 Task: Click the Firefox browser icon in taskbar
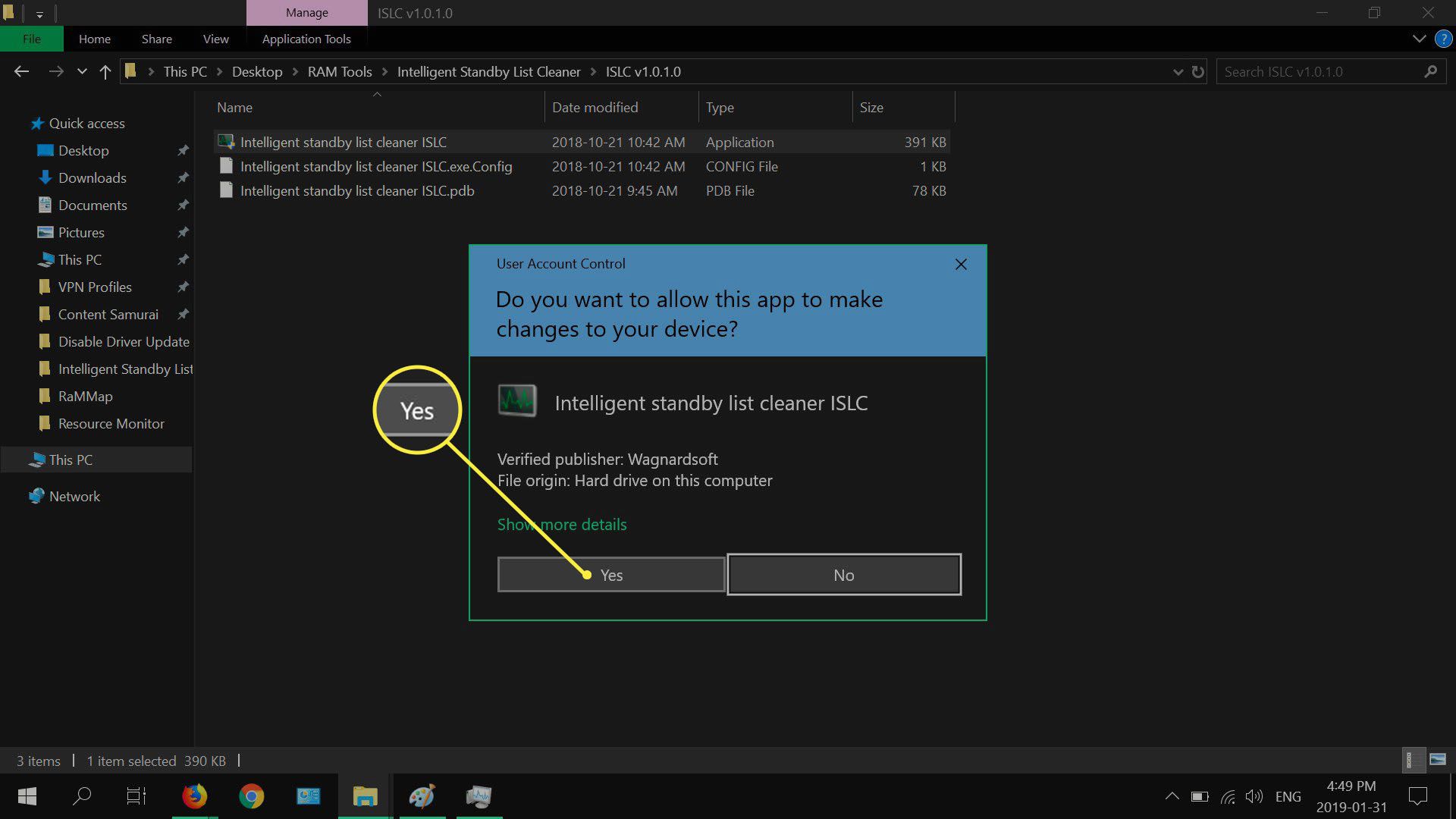point(196,796)
